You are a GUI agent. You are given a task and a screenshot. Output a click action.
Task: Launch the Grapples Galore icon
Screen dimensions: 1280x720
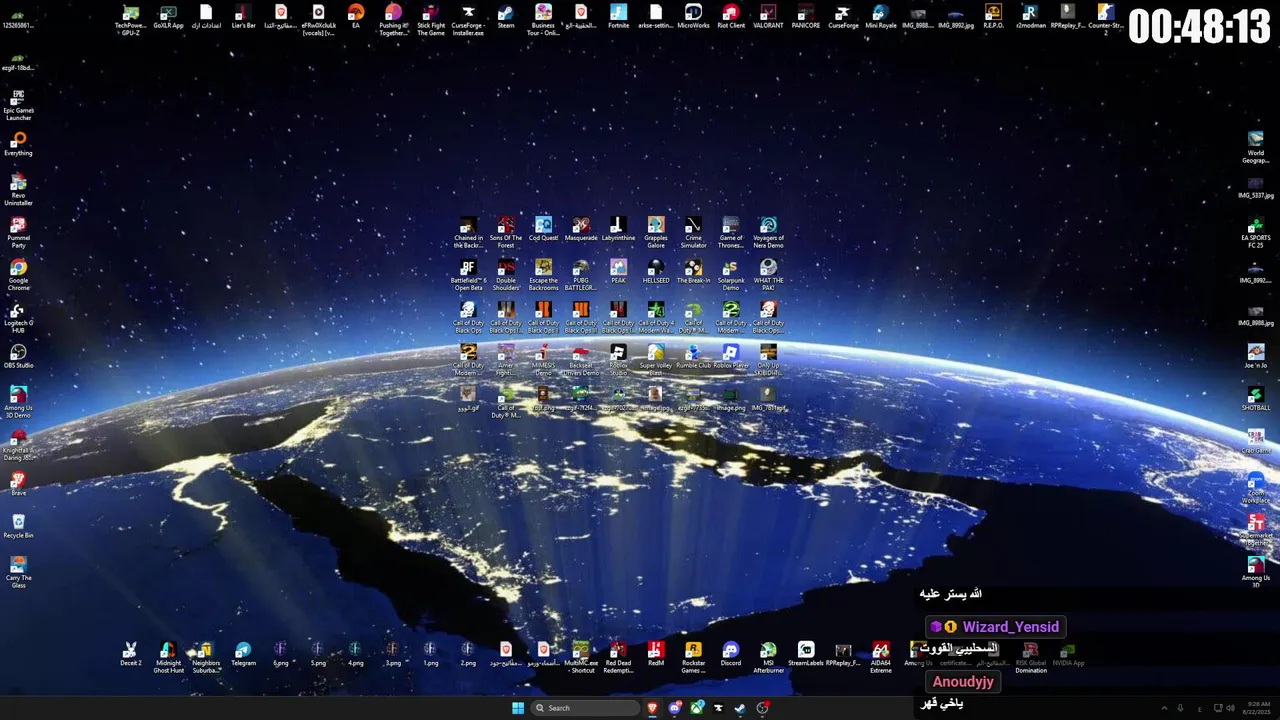pos(656,233)
